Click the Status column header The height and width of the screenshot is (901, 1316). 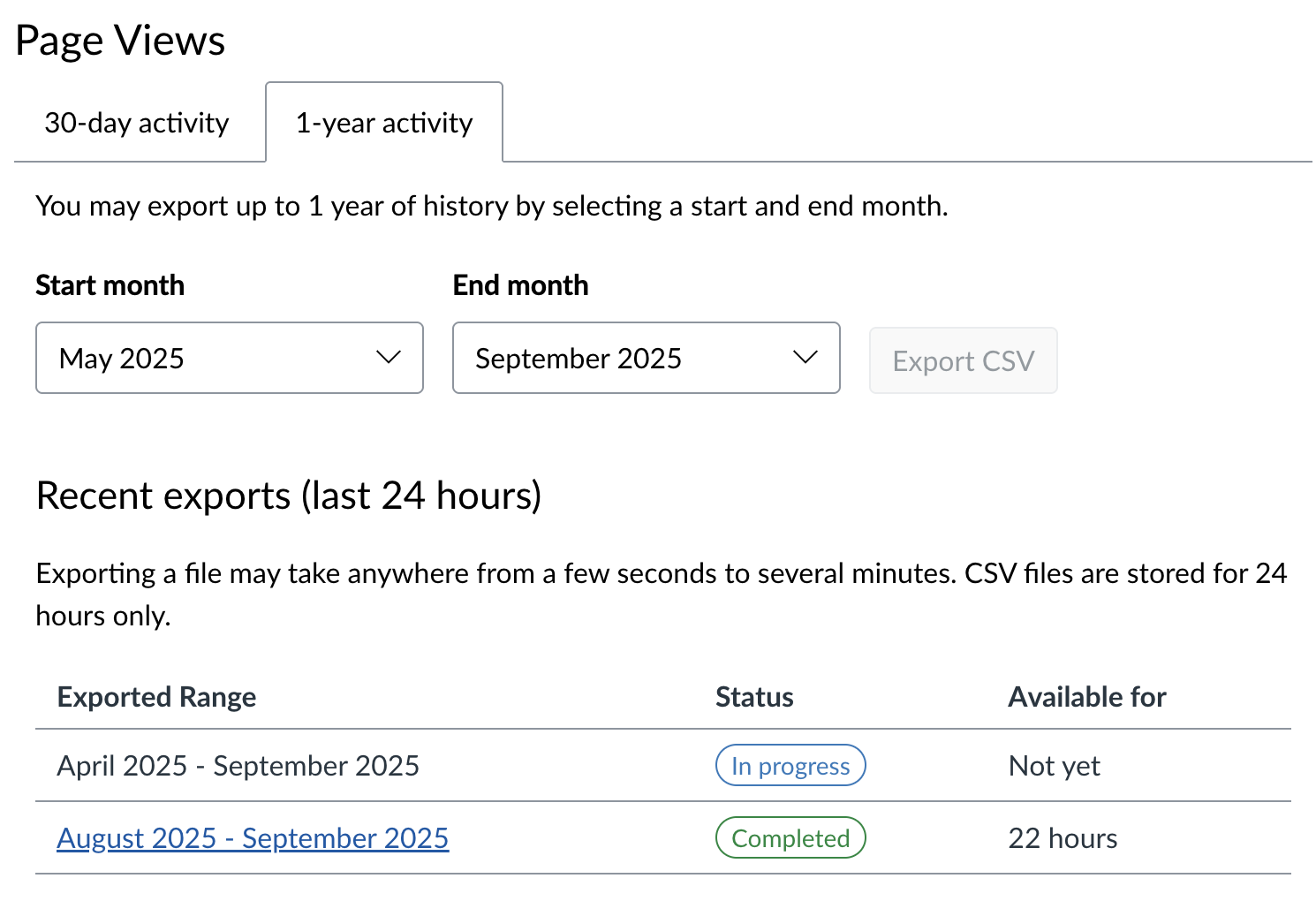click(753, 697)
